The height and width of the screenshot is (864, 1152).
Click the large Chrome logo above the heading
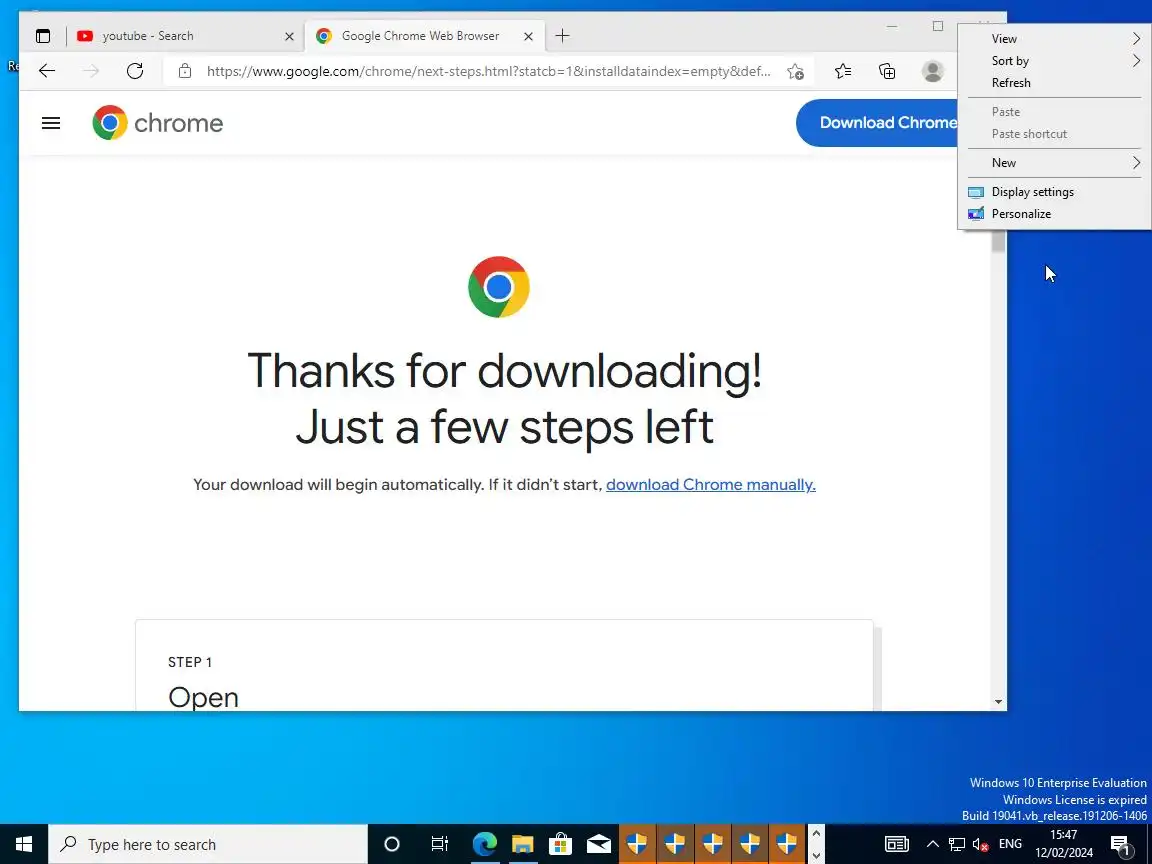(499, 287)
